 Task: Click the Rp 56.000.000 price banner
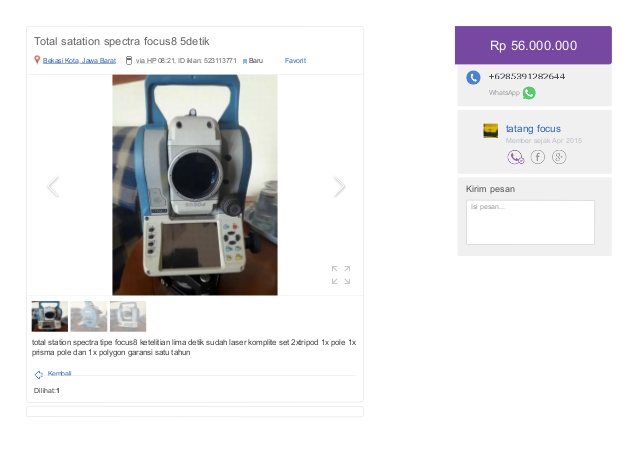pos(533,45)
